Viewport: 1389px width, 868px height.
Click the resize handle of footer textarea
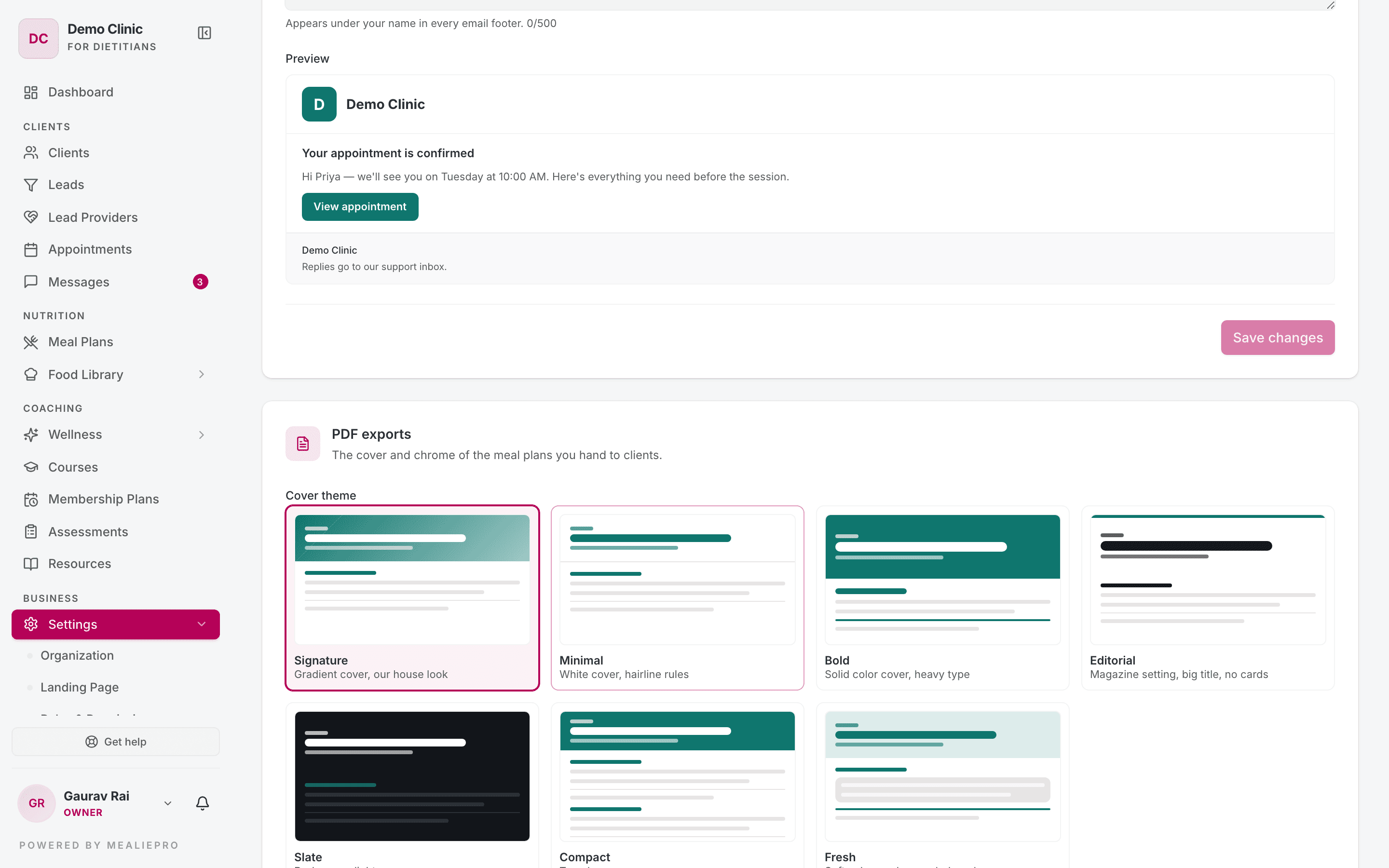[1331, 5]
